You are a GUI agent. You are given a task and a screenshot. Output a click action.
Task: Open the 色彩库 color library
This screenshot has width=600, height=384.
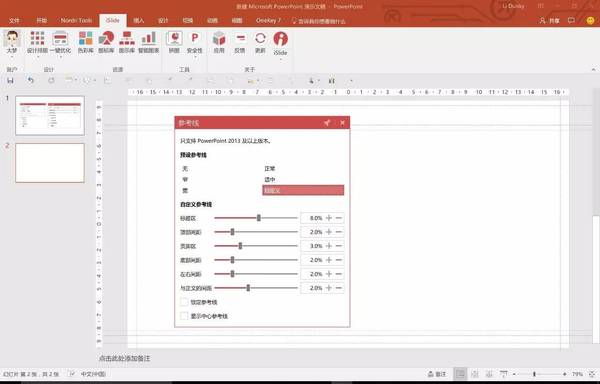85,42
